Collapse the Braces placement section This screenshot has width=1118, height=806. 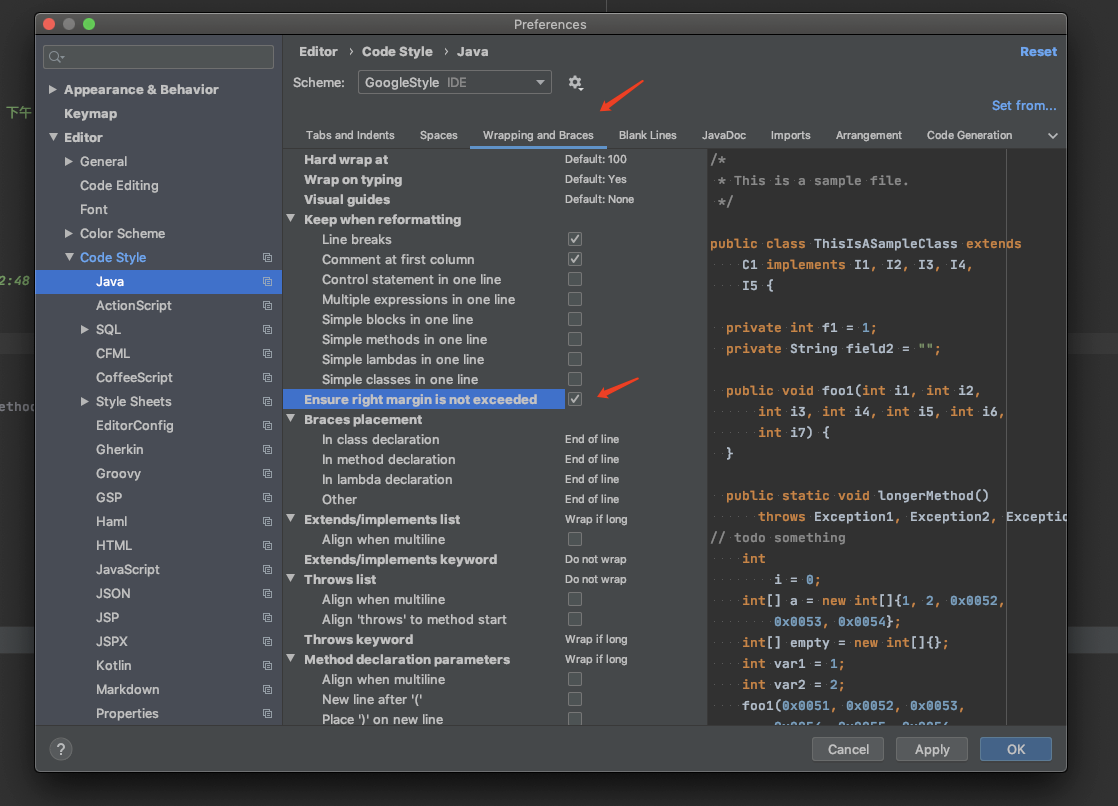(291, 418)
